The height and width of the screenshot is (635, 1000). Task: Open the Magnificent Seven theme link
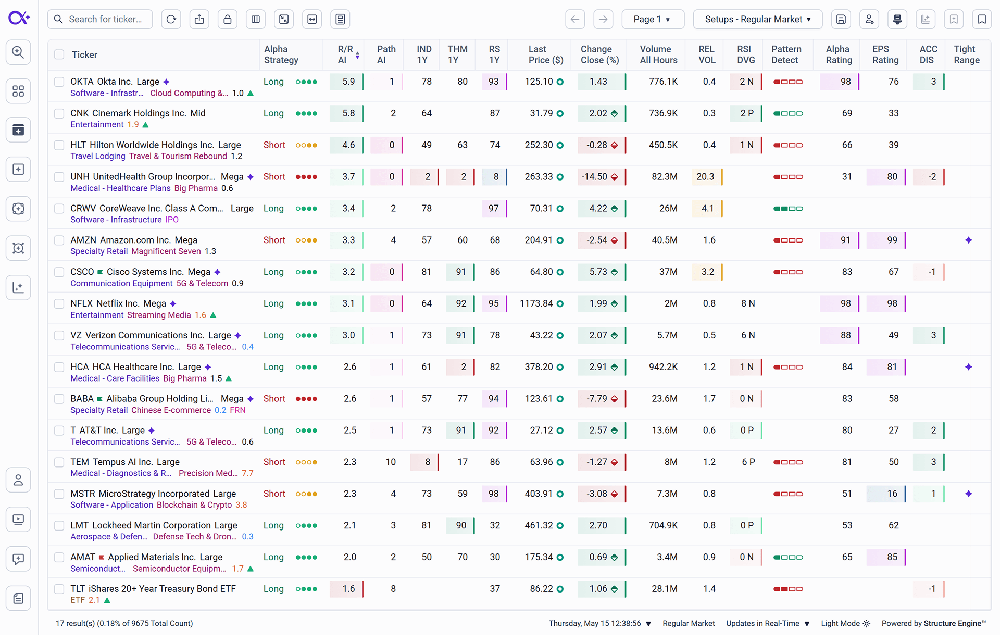pos(166,251)
